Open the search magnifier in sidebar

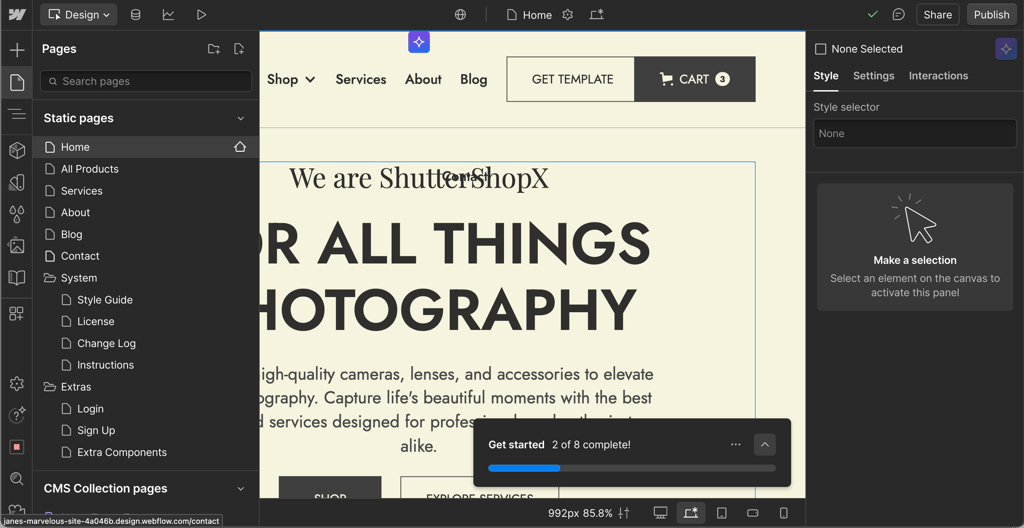click(x=17, y=479)
